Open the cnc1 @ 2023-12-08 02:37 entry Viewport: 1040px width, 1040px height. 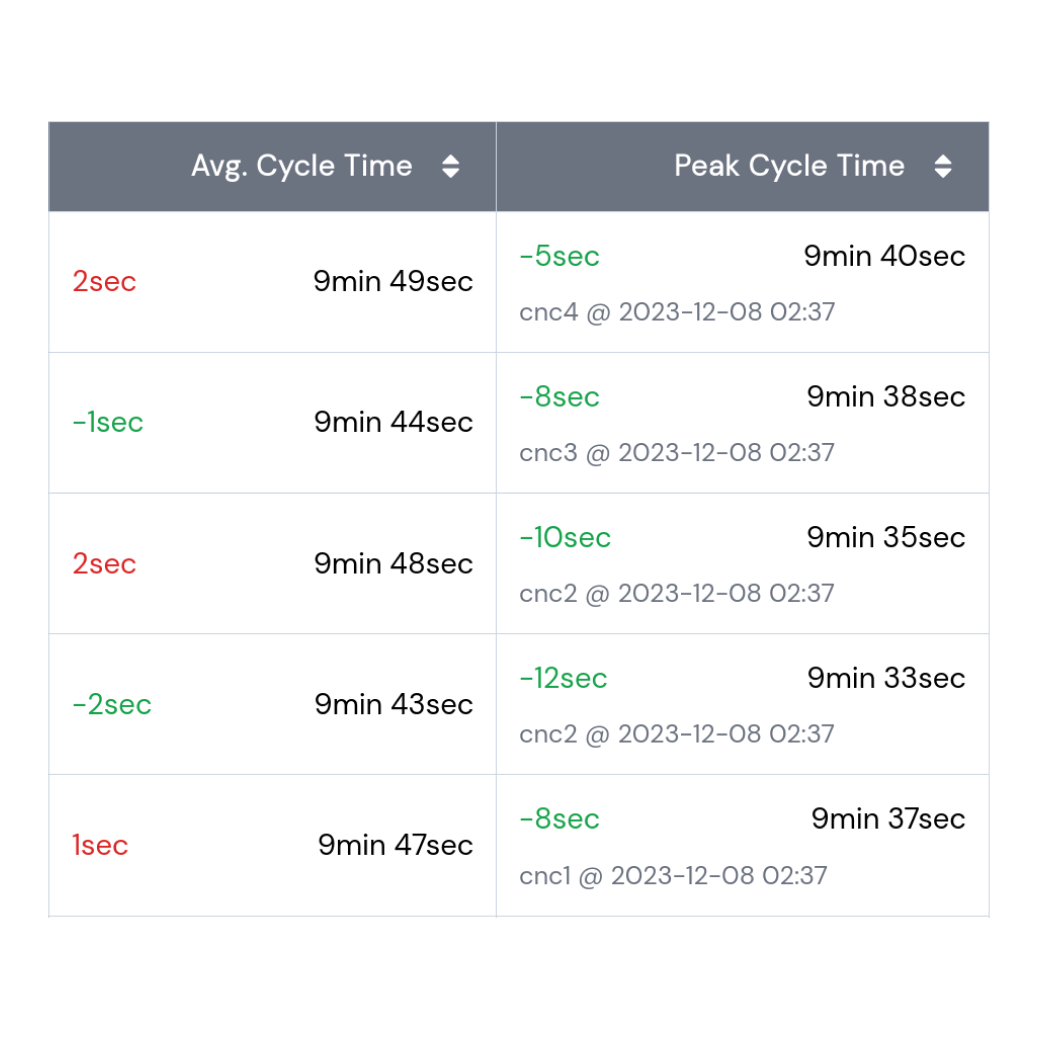pyautogui.click(x=673, y=876)
